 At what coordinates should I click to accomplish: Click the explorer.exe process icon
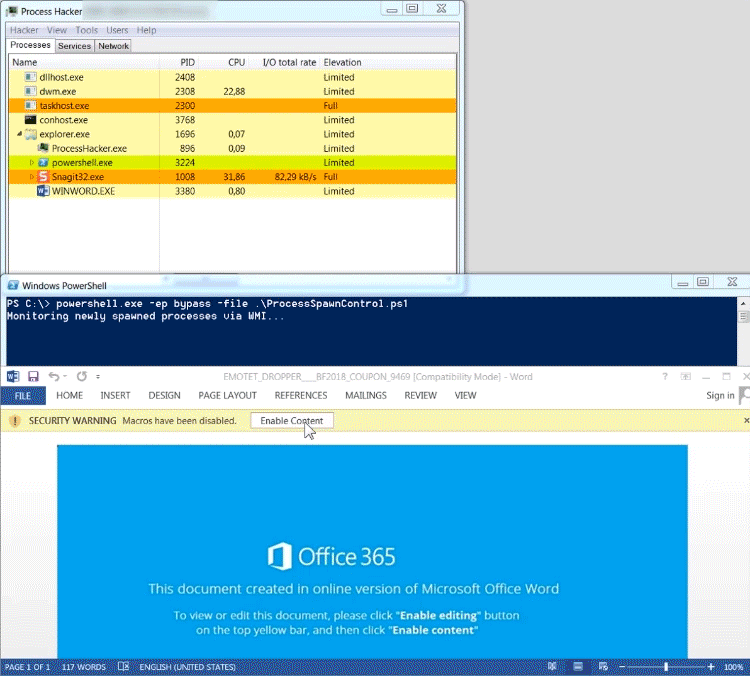click(31, 134)
